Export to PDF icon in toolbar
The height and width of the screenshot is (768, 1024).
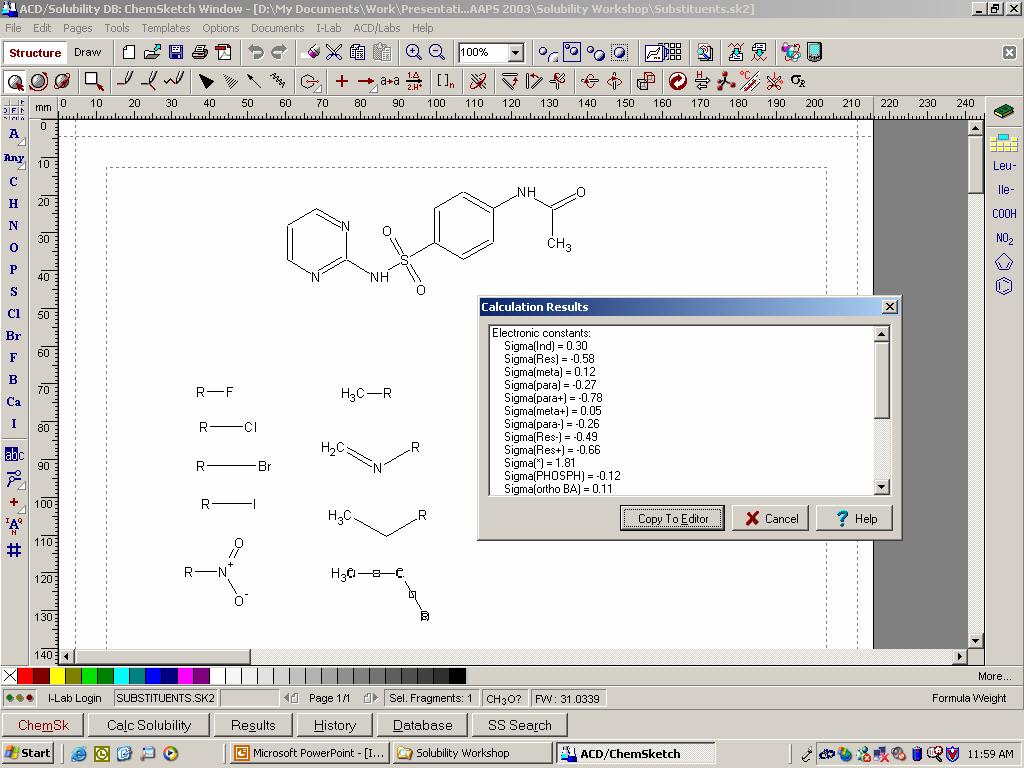pyautogui.click(x=223, y=52)
